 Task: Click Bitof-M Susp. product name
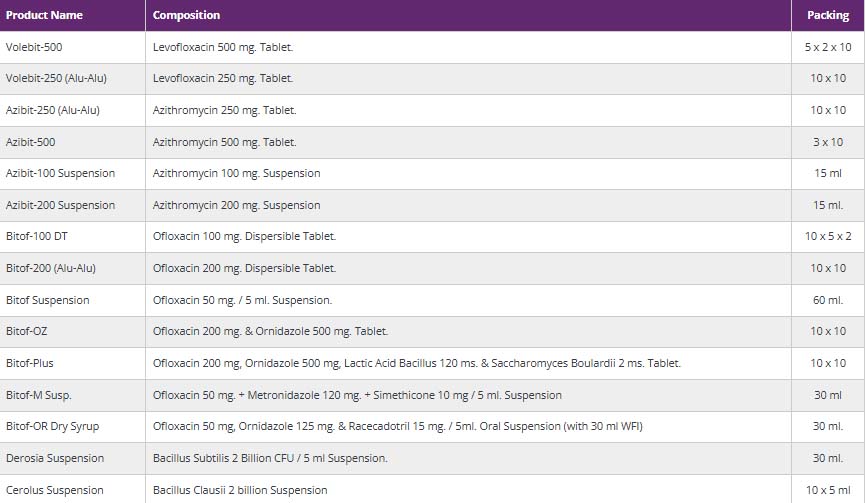pyautogui.click(x=38, y=395)
